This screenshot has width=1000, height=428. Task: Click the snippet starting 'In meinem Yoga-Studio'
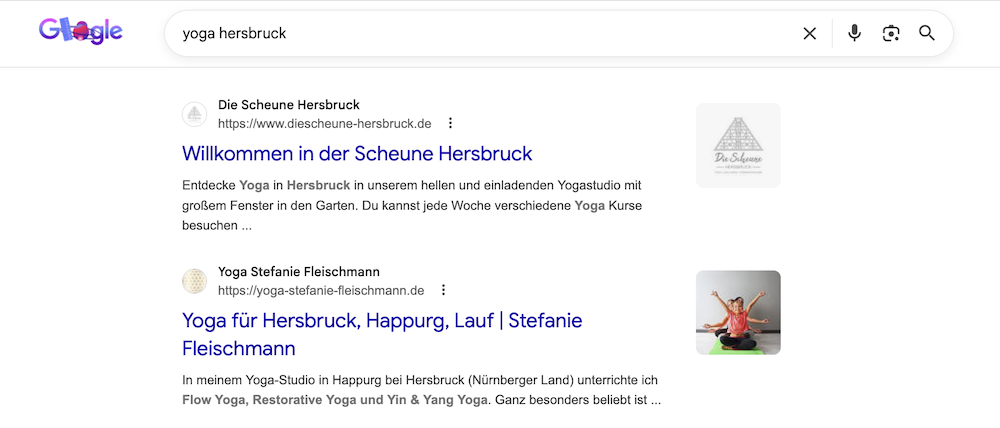point(420,390)
